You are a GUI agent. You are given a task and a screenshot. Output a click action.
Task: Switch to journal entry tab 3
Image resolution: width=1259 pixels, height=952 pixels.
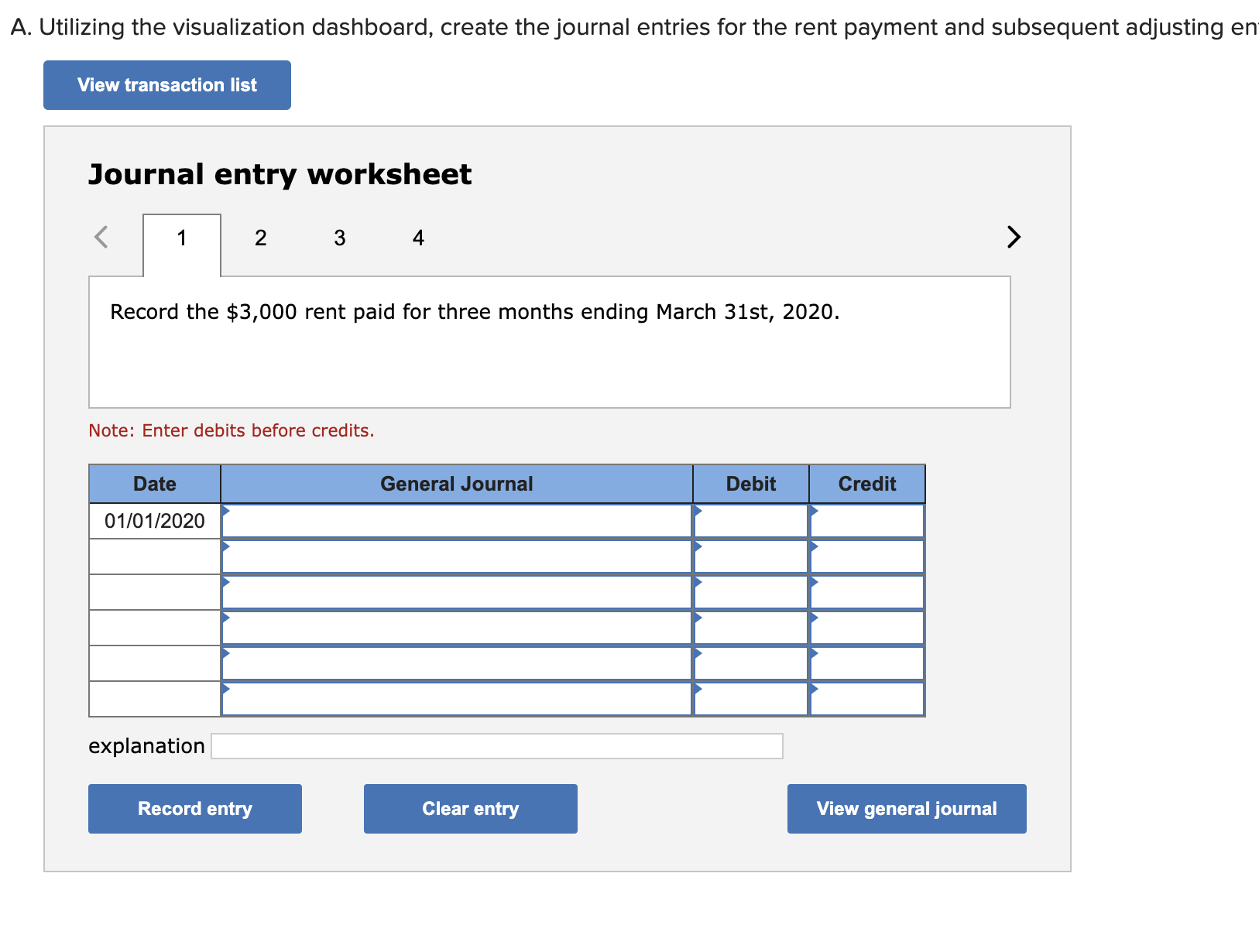[x=339, y=238]
